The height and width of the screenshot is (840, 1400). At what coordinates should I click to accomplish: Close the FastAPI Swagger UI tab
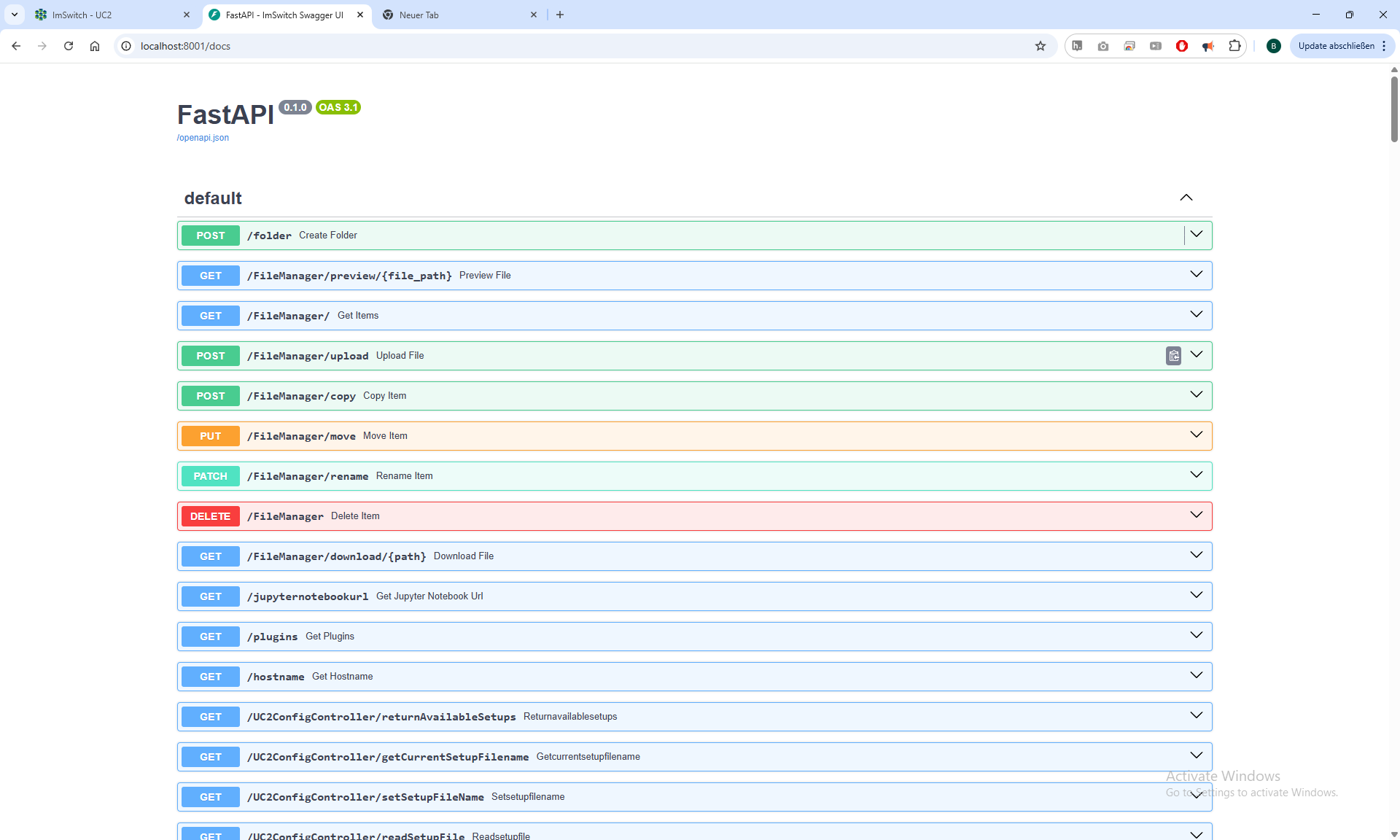(360, 15)
